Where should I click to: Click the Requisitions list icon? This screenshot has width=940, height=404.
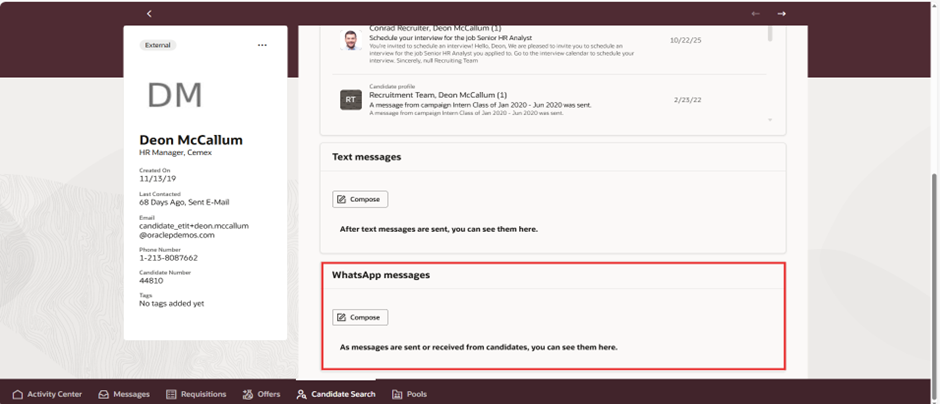[171, 394]
